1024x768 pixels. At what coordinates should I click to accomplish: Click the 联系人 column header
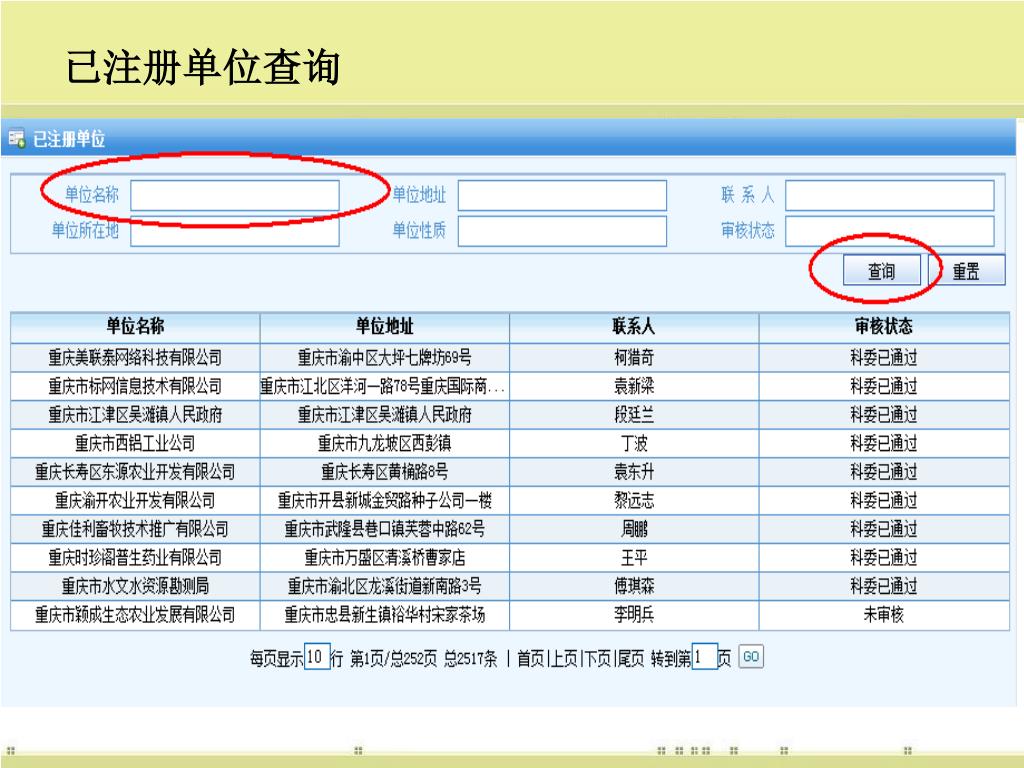pyautogui.click(x=634, y=327)
